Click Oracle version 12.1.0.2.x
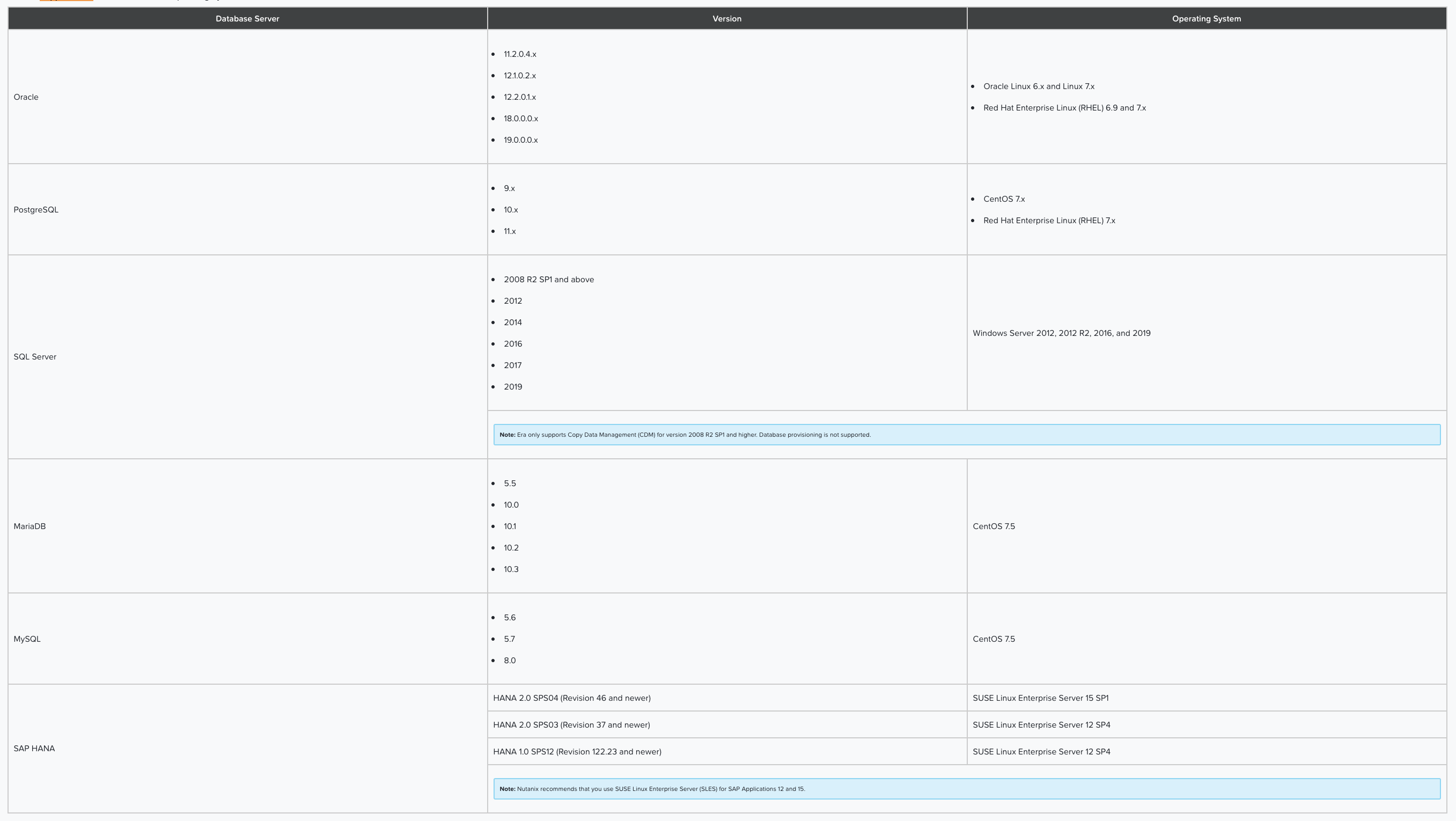Image resolution: width=1456 pixels, height=821 pixels. pos(520,76)
